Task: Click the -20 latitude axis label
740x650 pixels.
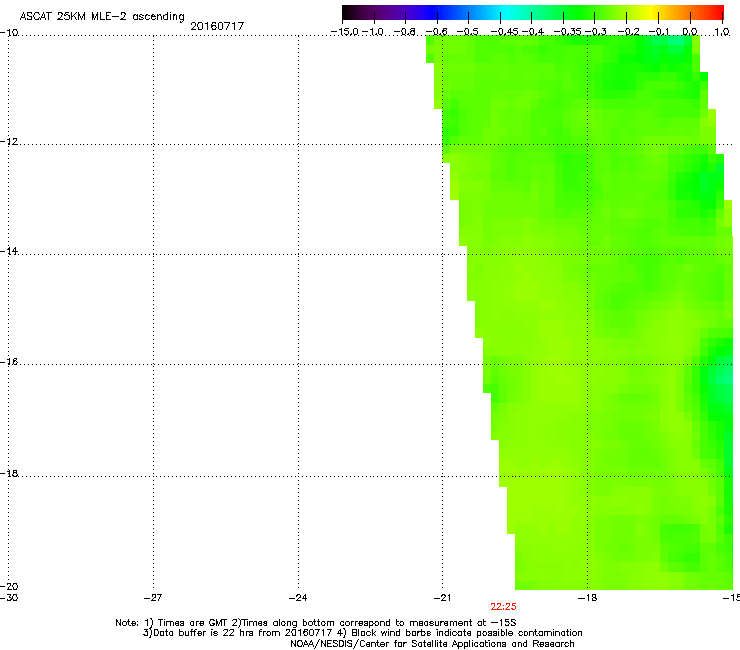Action: tap(9, 586)
